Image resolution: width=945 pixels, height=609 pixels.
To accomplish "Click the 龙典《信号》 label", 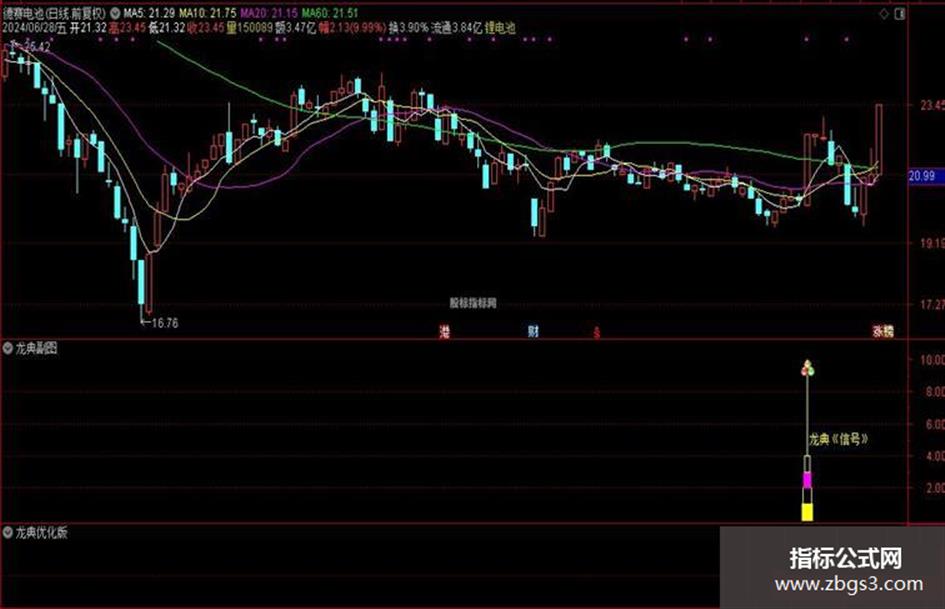I will click(838, 440).
